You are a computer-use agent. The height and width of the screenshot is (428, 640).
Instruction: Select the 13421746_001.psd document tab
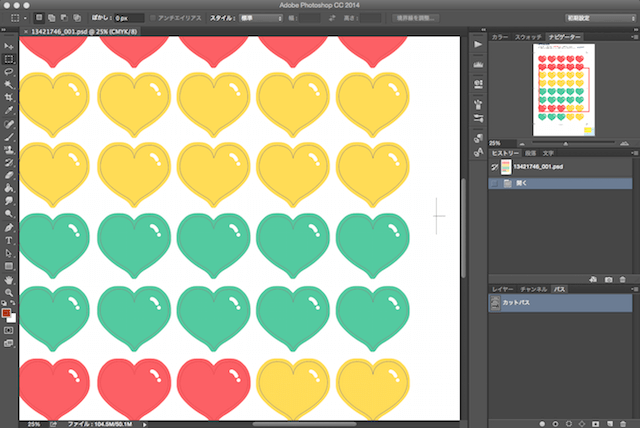coord(84,31)
